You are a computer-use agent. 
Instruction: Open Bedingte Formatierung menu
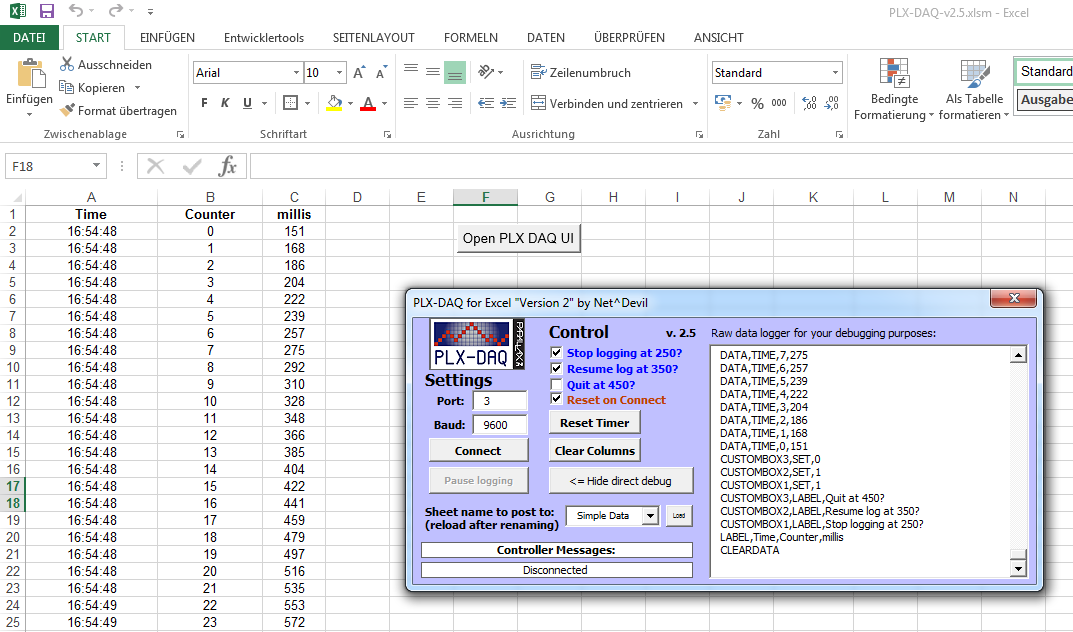(894, 90)
